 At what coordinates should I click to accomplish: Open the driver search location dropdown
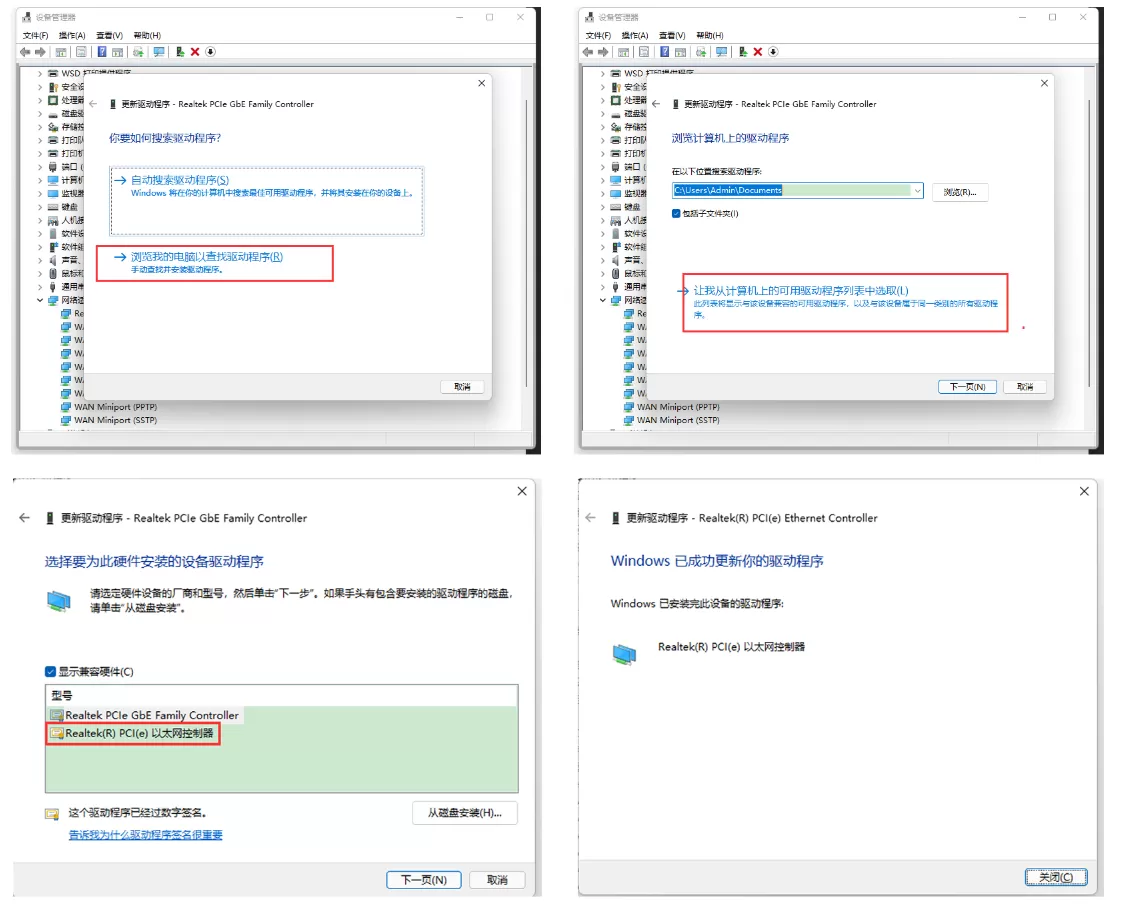(x=917, y=191)
